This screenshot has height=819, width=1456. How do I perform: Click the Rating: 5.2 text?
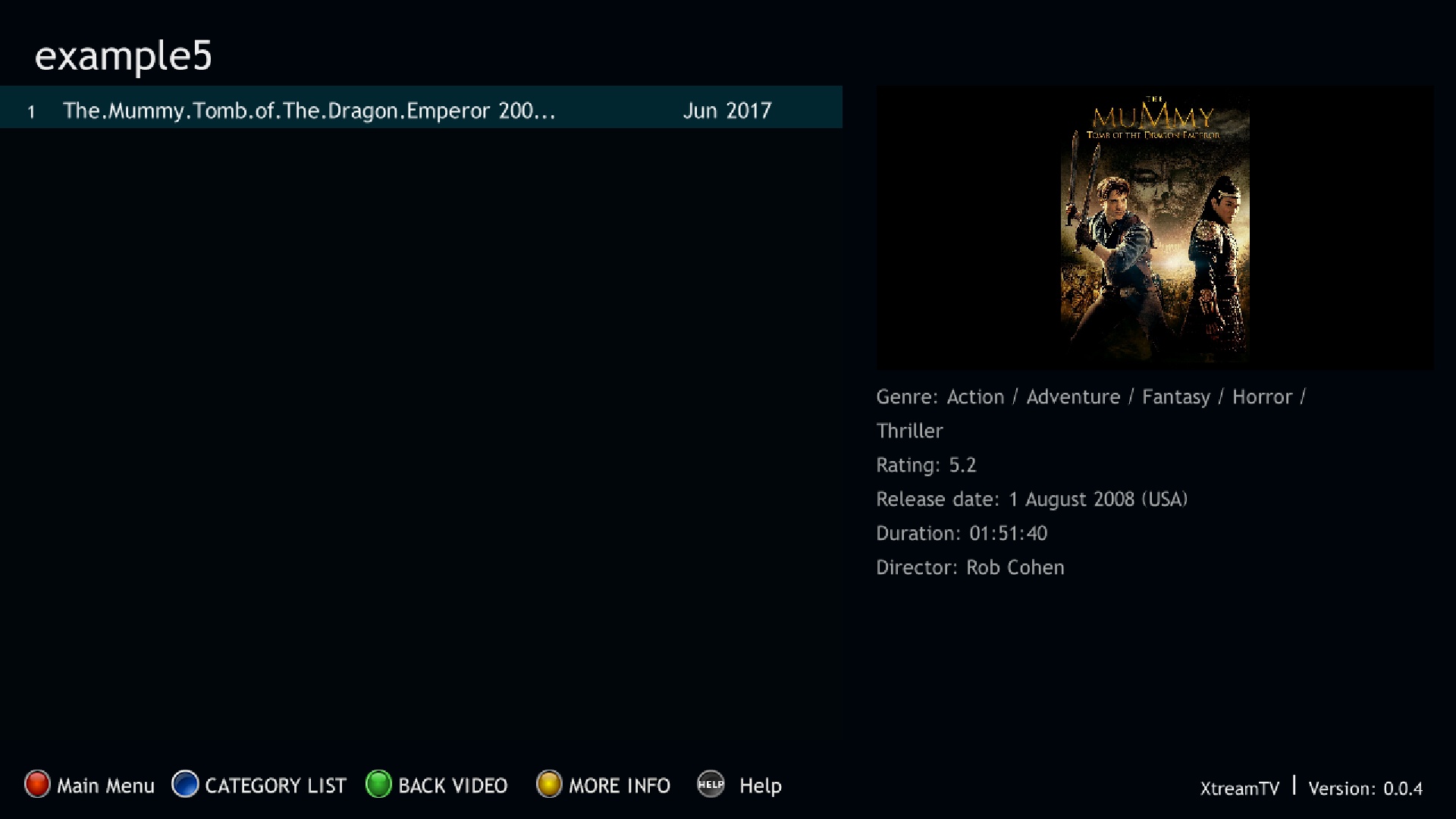(x=926, y=465)
